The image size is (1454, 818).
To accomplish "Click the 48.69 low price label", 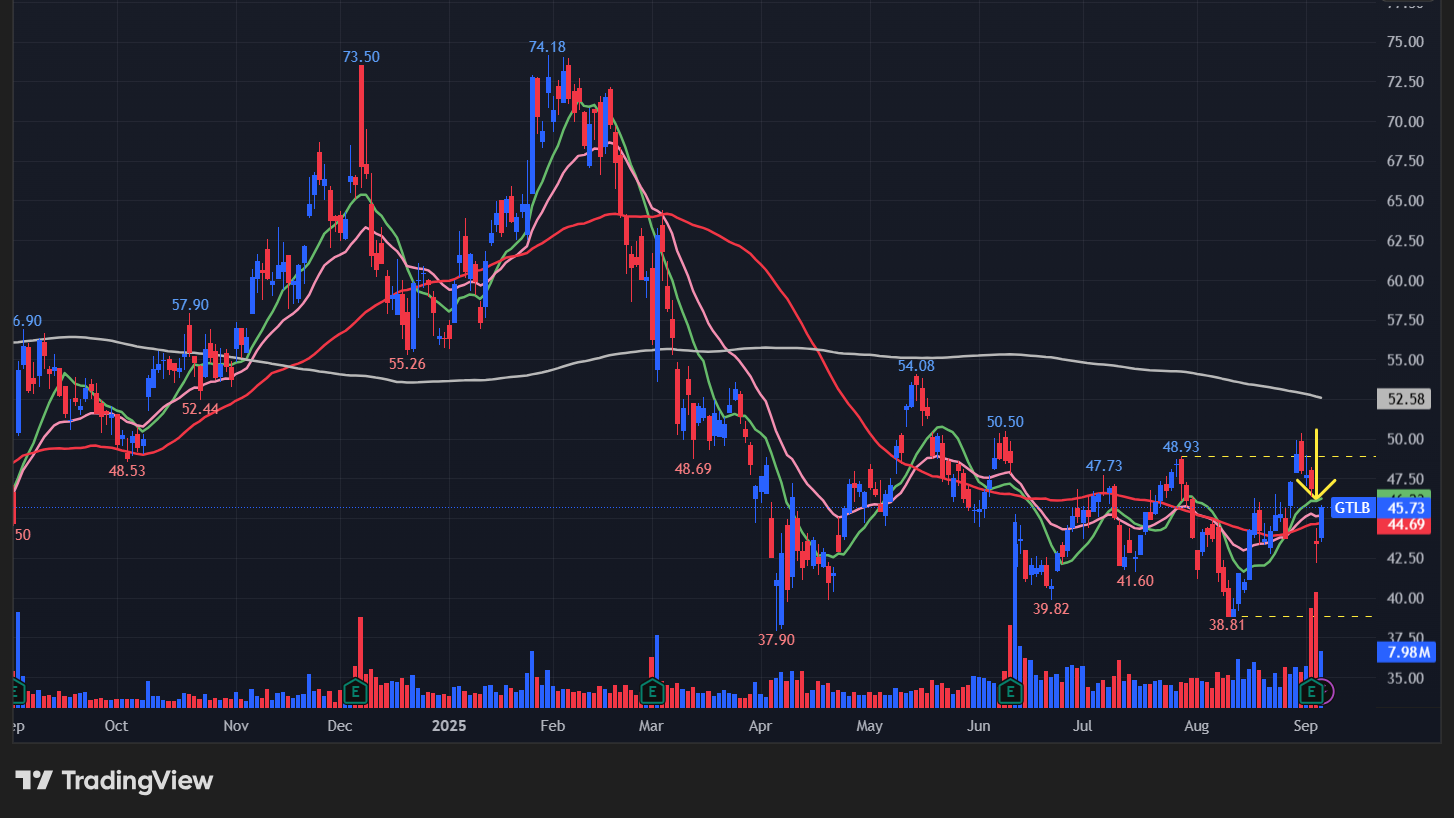I will 693,468.
